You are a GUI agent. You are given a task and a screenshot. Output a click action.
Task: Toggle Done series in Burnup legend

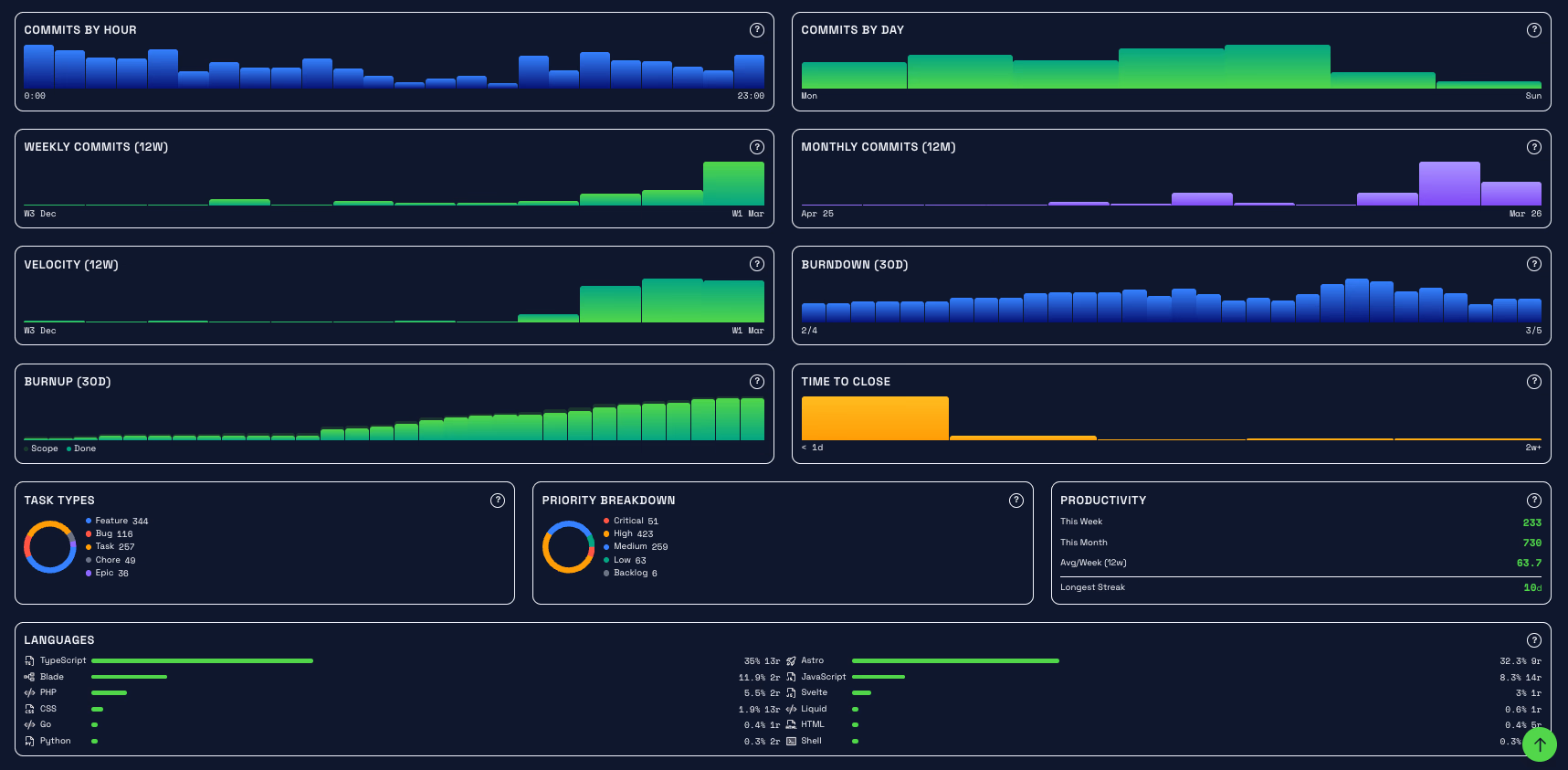(82, 448)
